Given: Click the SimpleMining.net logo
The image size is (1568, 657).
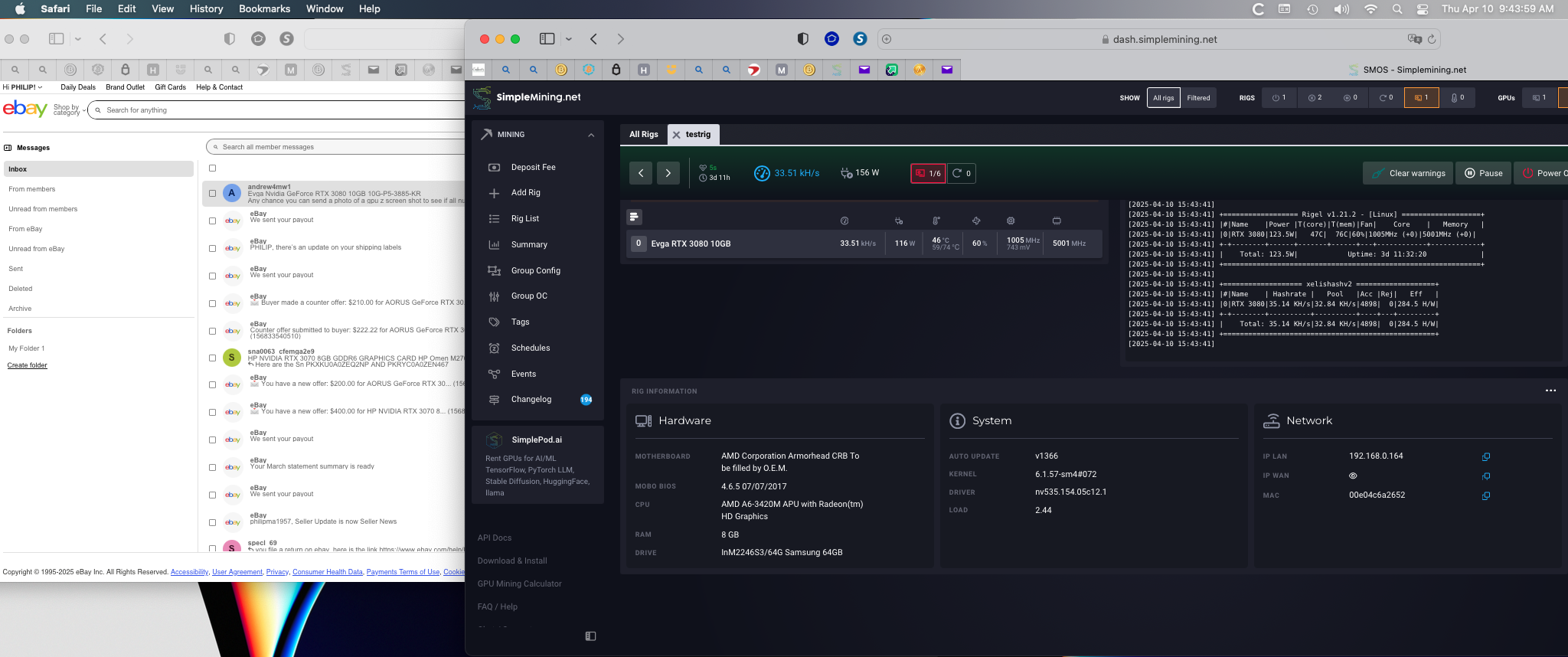Looking at the screenshot, I should [527, 97].
